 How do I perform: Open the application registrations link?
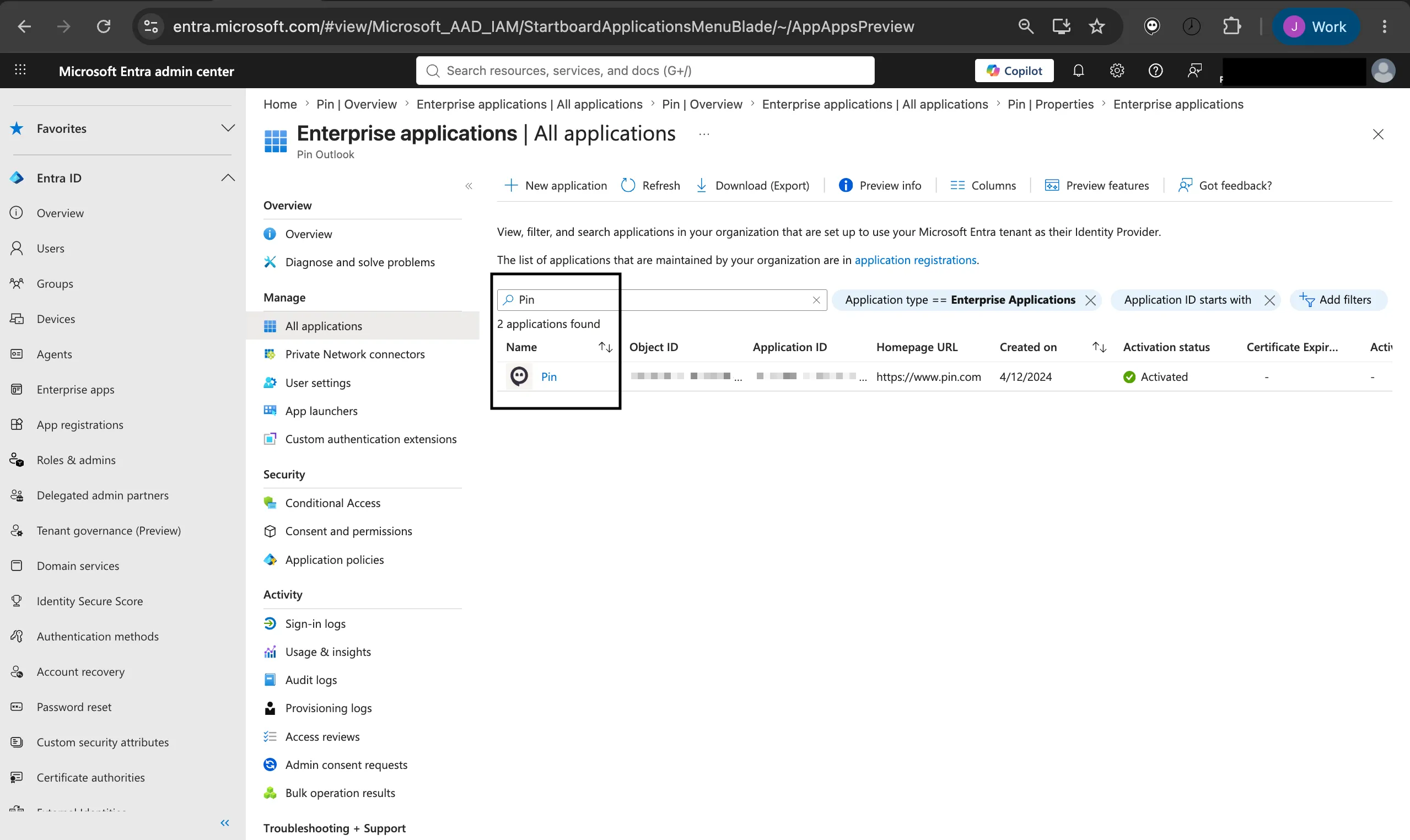click(915, 260)
